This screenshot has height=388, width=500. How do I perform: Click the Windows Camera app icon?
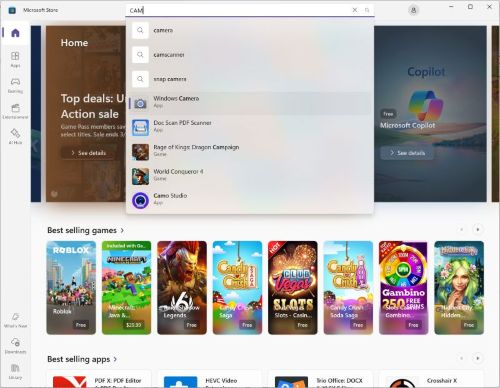click(140, 104)
